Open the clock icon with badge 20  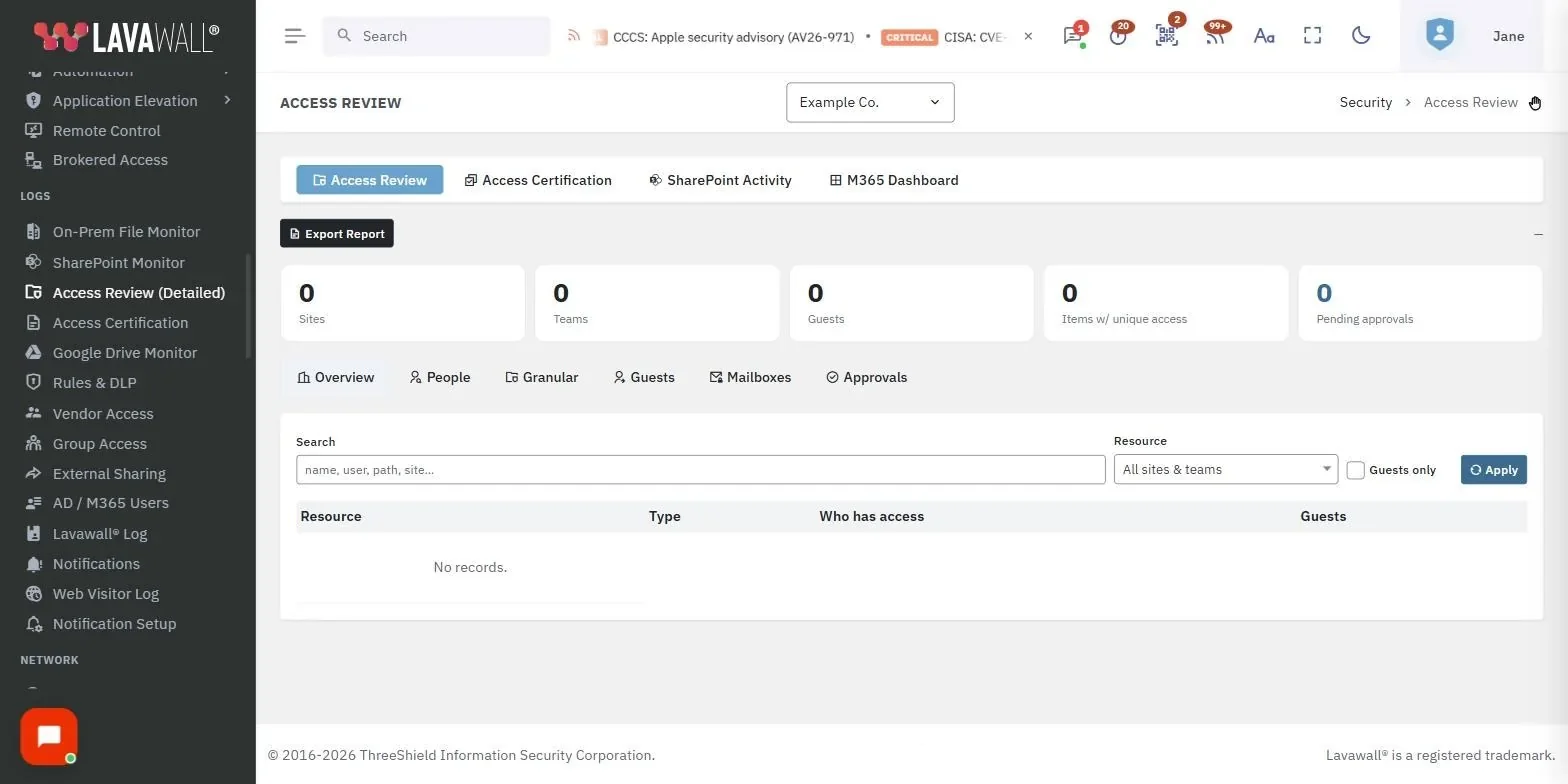coord(1118,36)
